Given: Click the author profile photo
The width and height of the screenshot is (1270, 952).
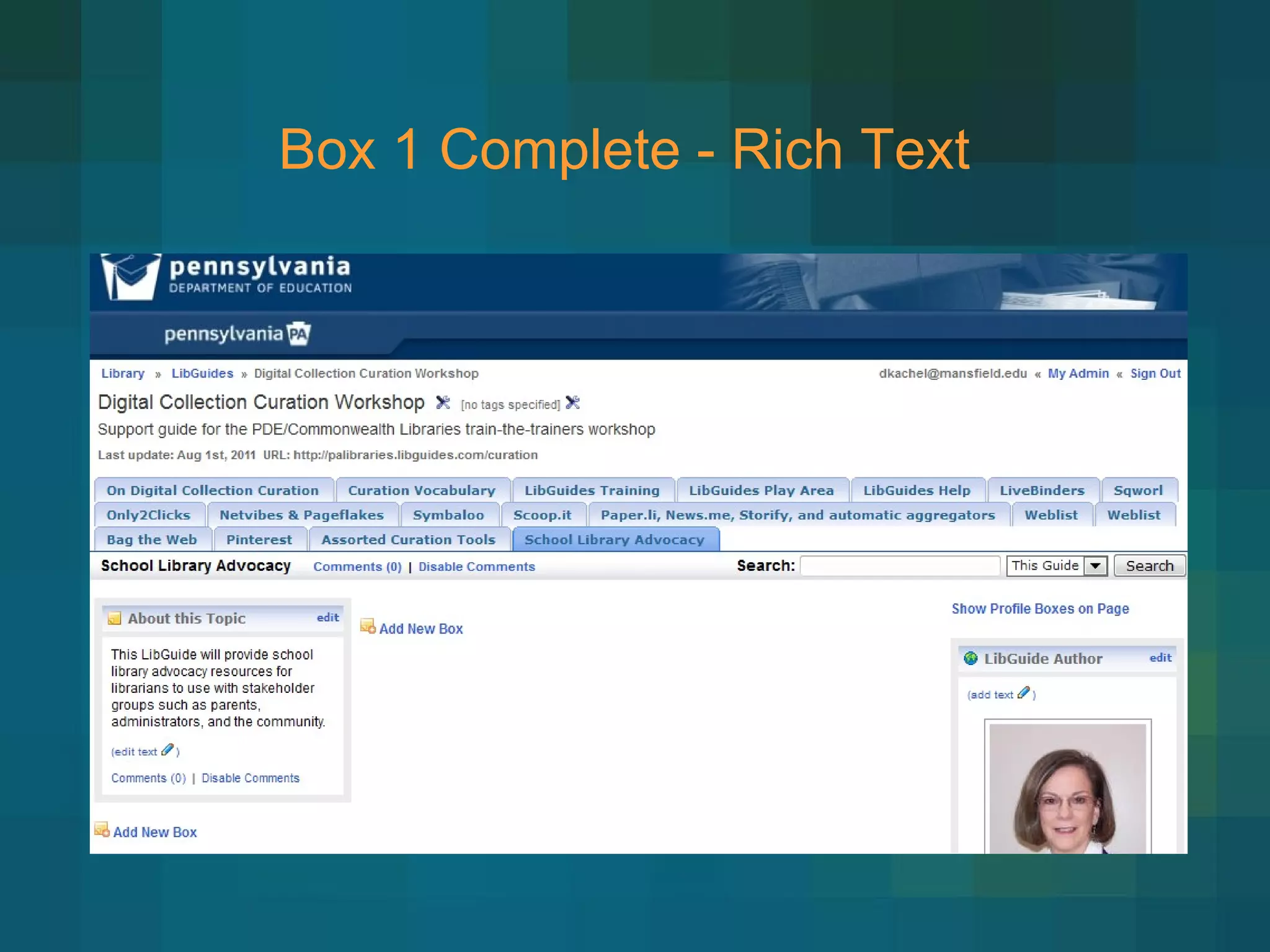Looking at the screenshot, I should tap(1067, 787).
